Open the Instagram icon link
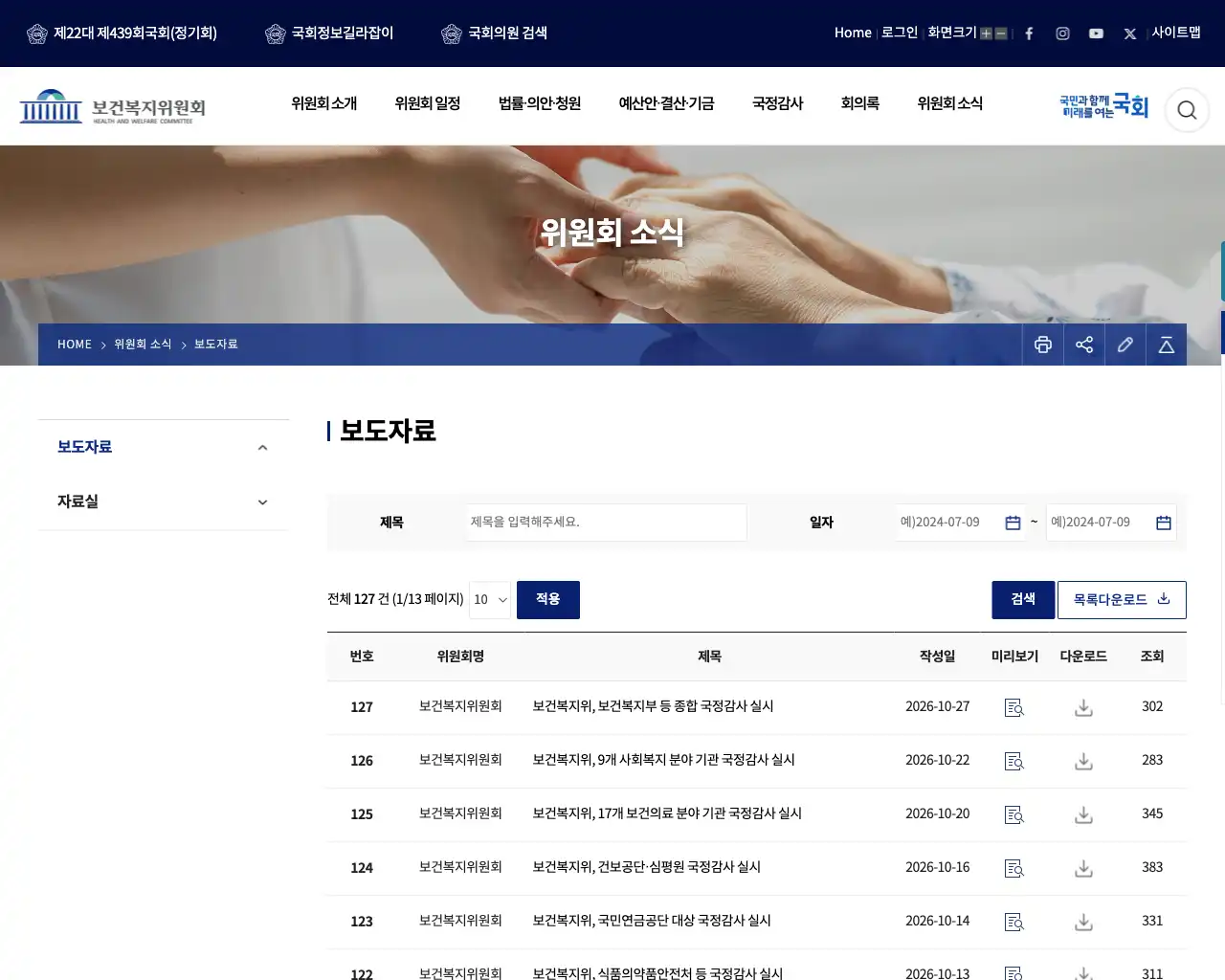Screen dimensions: 1225x980 [1062, 33]
